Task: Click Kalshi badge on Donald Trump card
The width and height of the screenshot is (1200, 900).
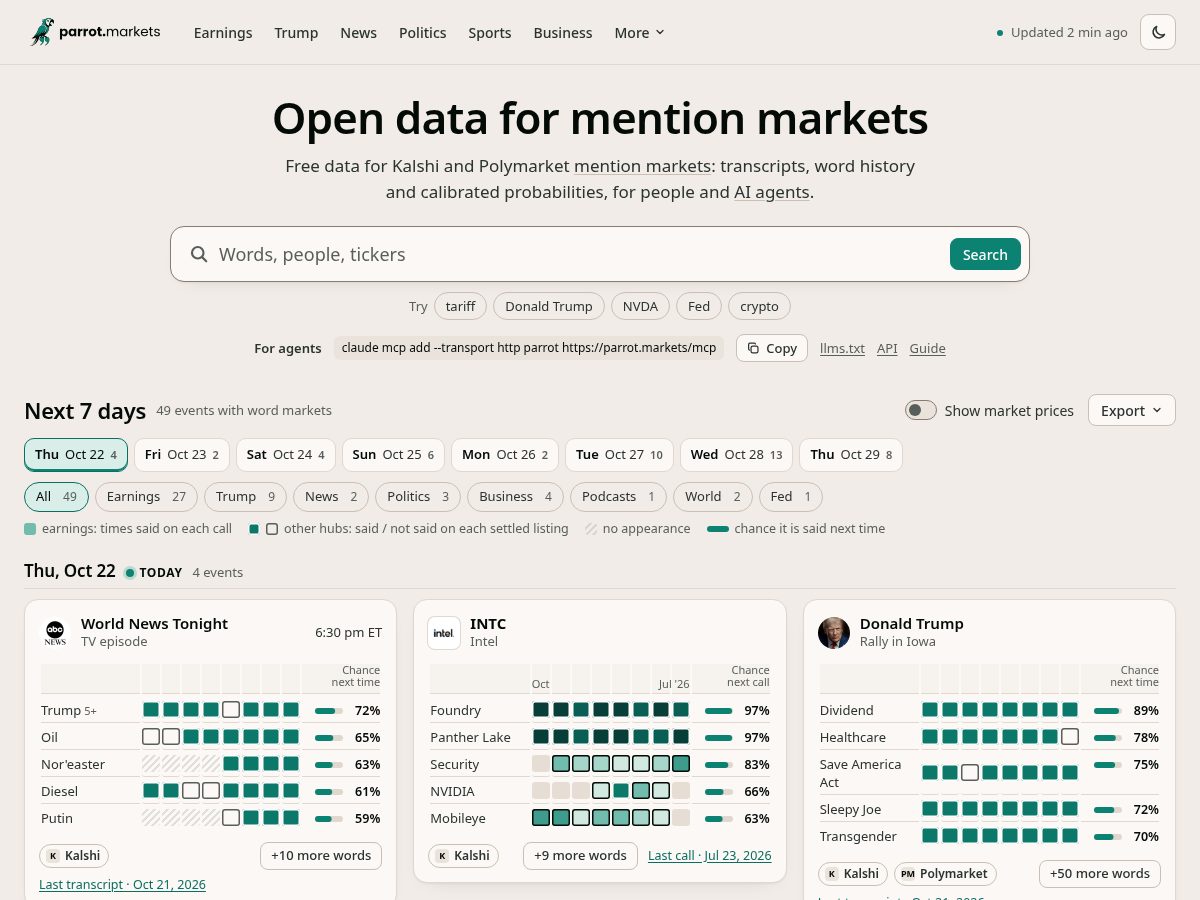Action: point(853,873)
